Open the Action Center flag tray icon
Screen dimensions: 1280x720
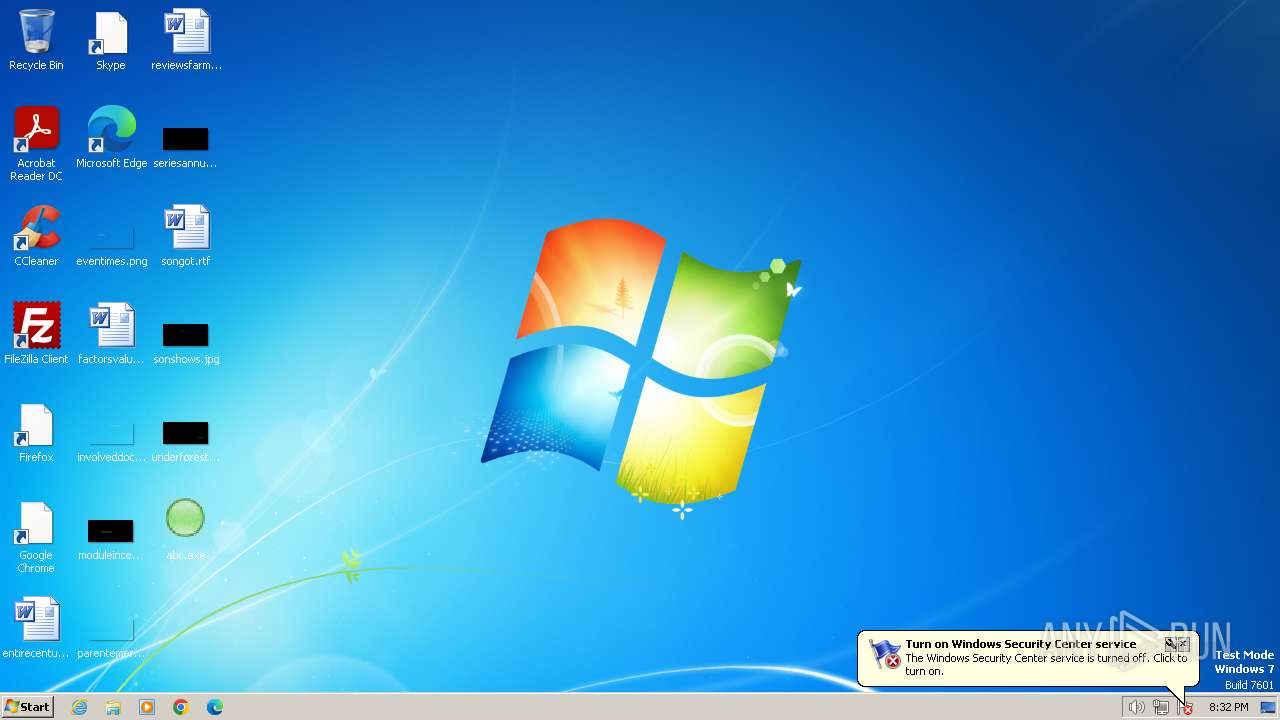tap(1186, 707)
